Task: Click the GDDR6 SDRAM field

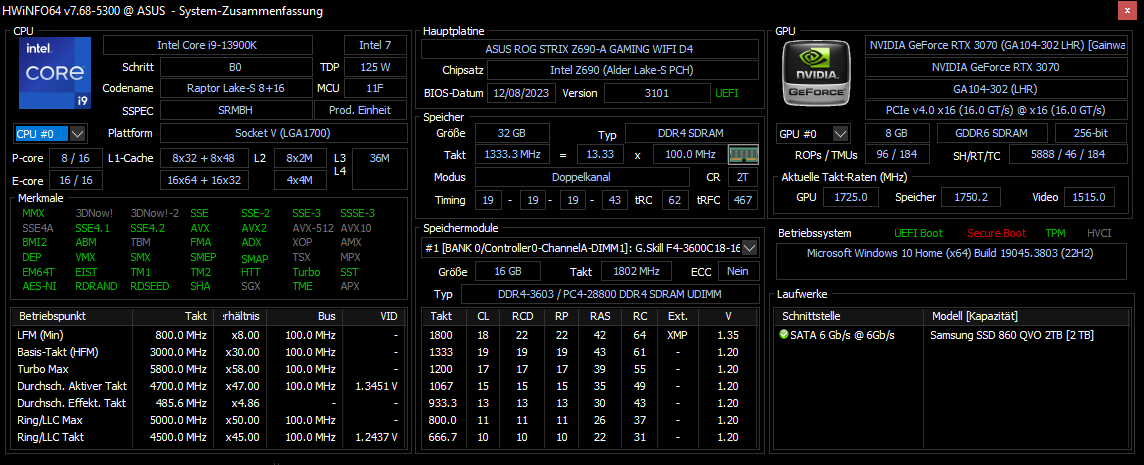Action: click(x=991, y=134)
